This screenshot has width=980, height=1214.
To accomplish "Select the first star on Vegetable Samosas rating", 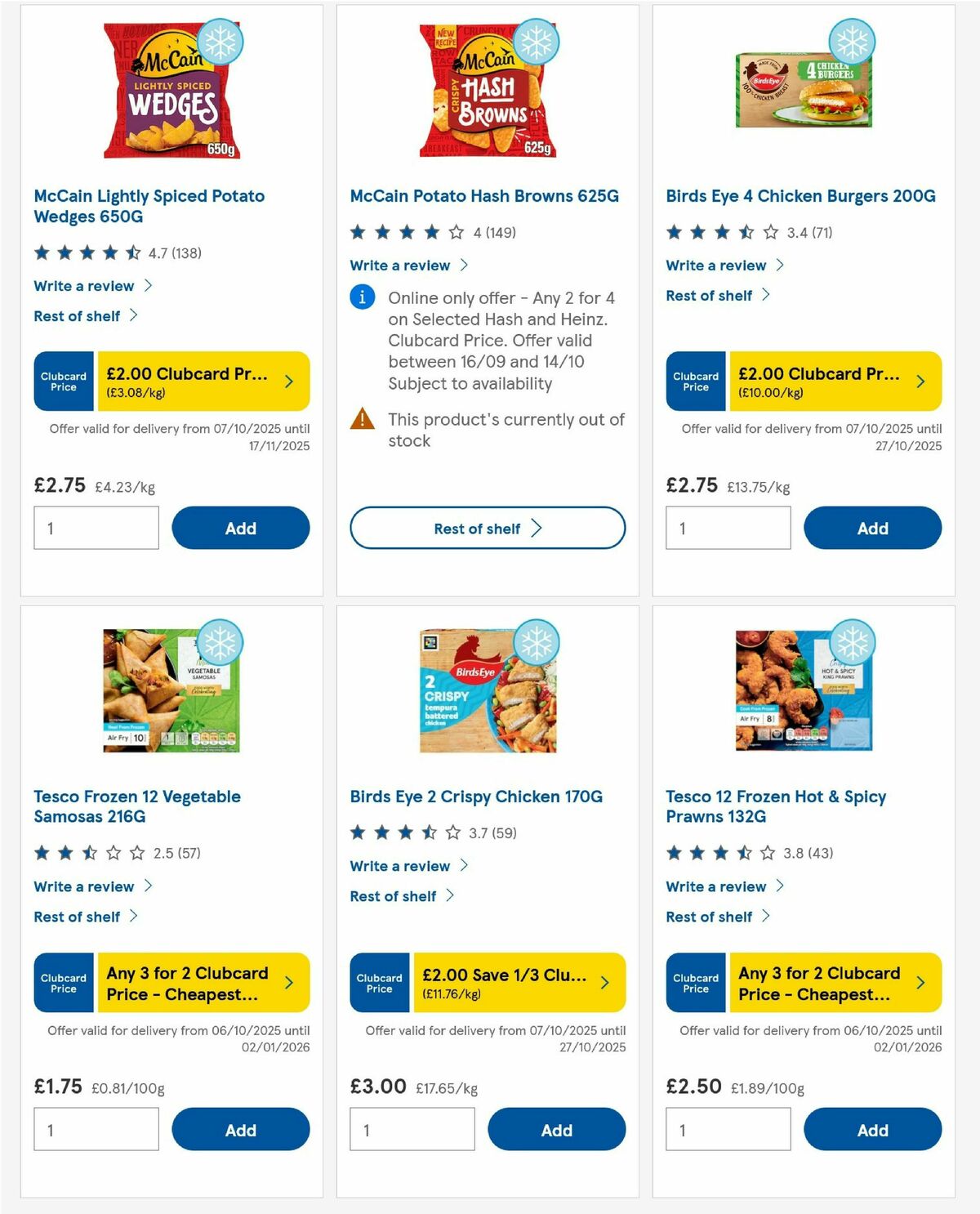I will [x=41, y=852].
